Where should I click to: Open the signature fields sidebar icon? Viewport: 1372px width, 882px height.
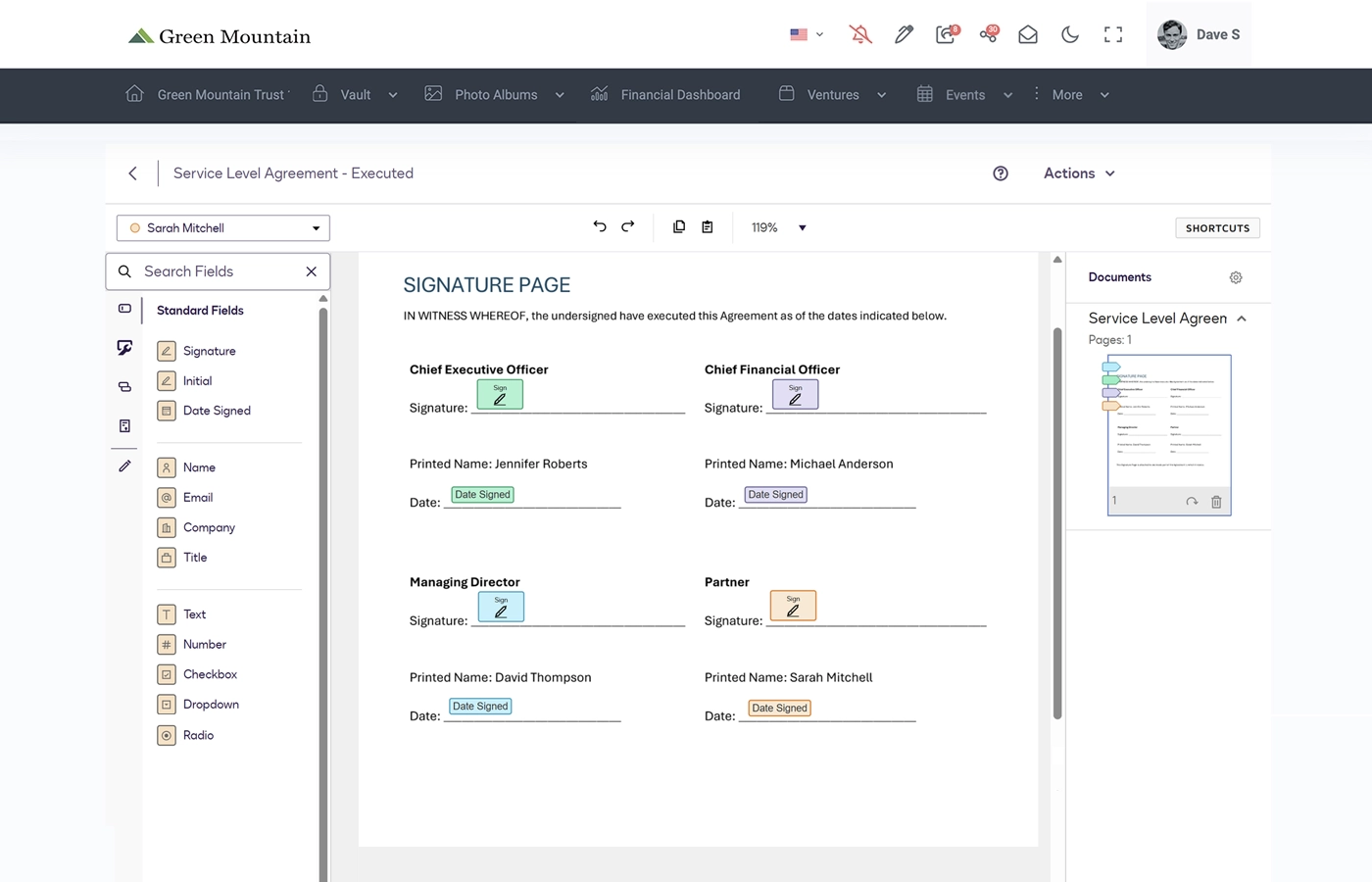124,348
